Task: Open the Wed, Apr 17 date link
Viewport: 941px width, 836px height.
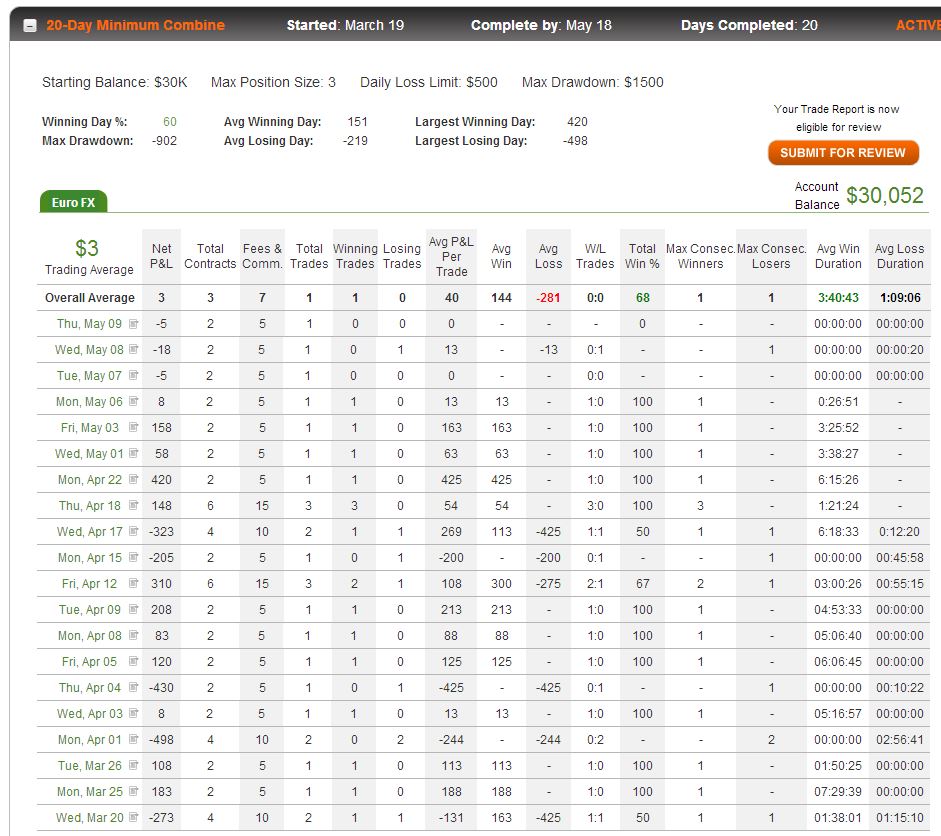Action: click(x=89, y=532)
